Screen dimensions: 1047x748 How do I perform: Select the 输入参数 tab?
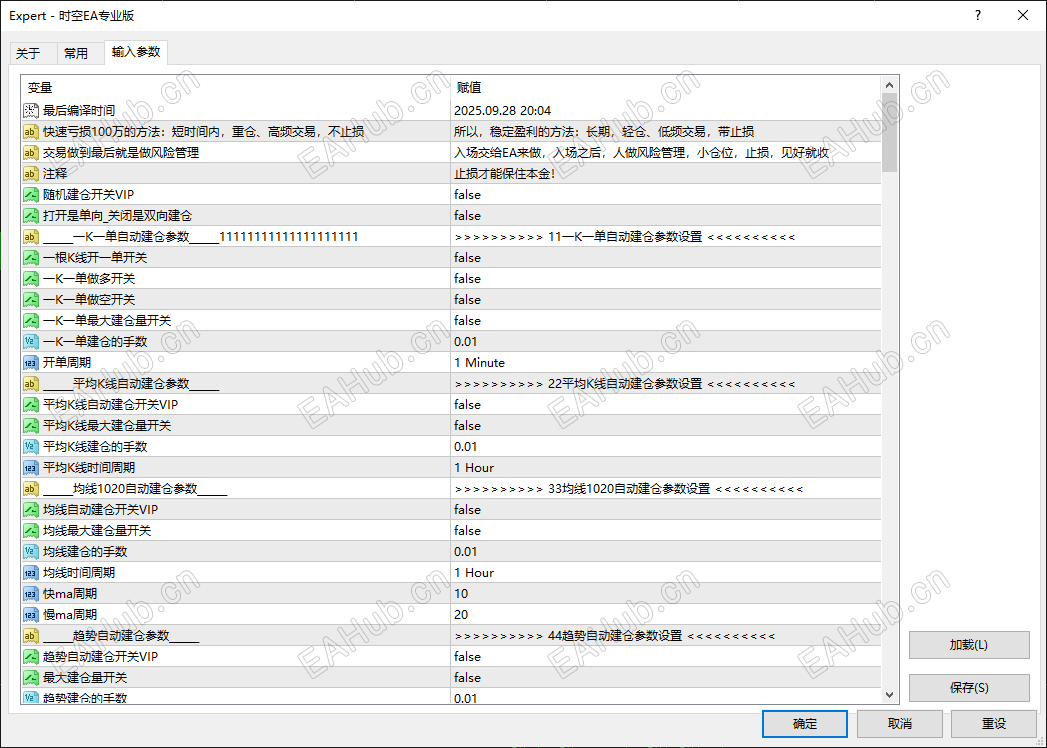pos(136,52)
